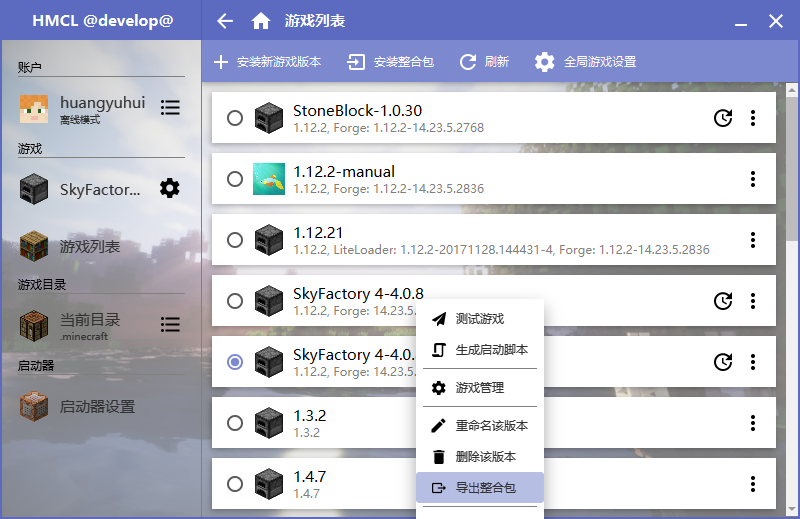The width and height of the screenshot is (800, 519).
Task: Click the 刷新 refresh button
Action: [x=484, y=62]
